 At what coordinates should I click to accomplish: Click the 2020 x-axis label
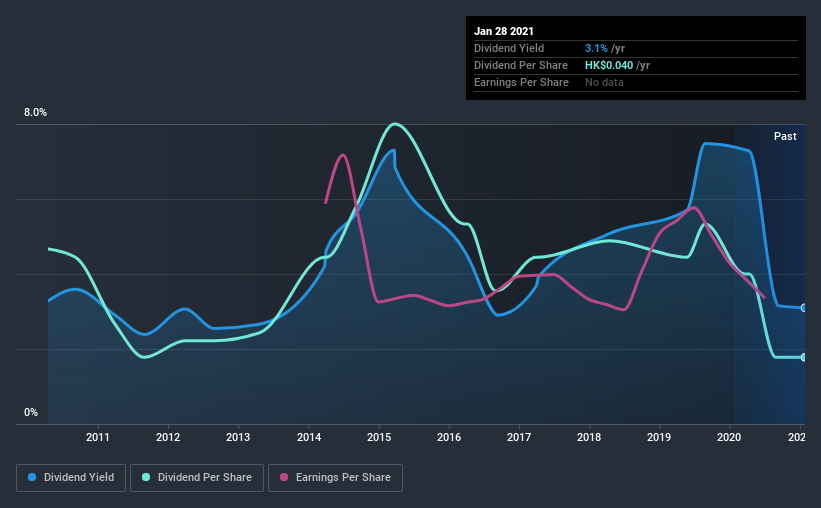729,437
